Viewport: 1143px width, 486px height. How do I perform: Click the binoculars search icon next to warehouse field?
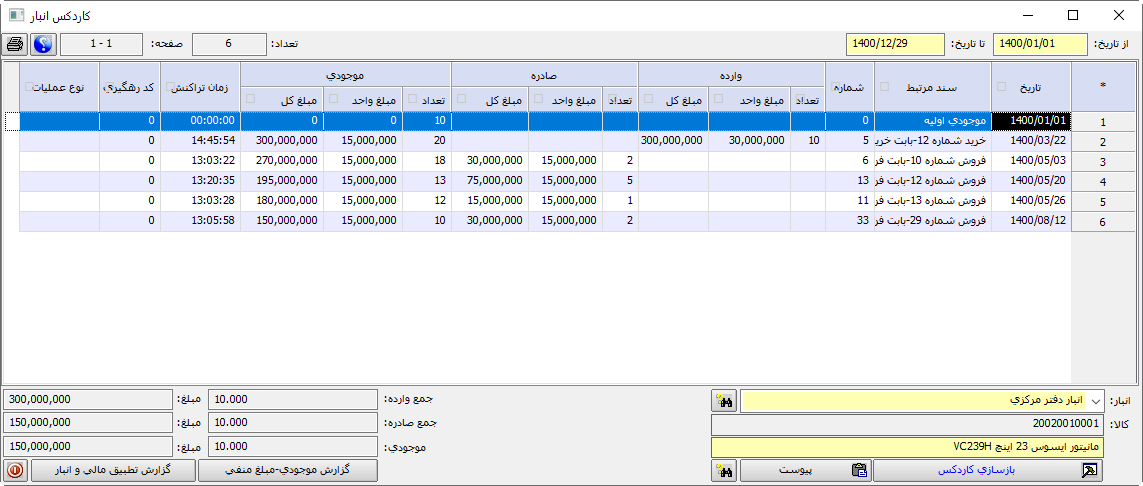pos(724,401)
